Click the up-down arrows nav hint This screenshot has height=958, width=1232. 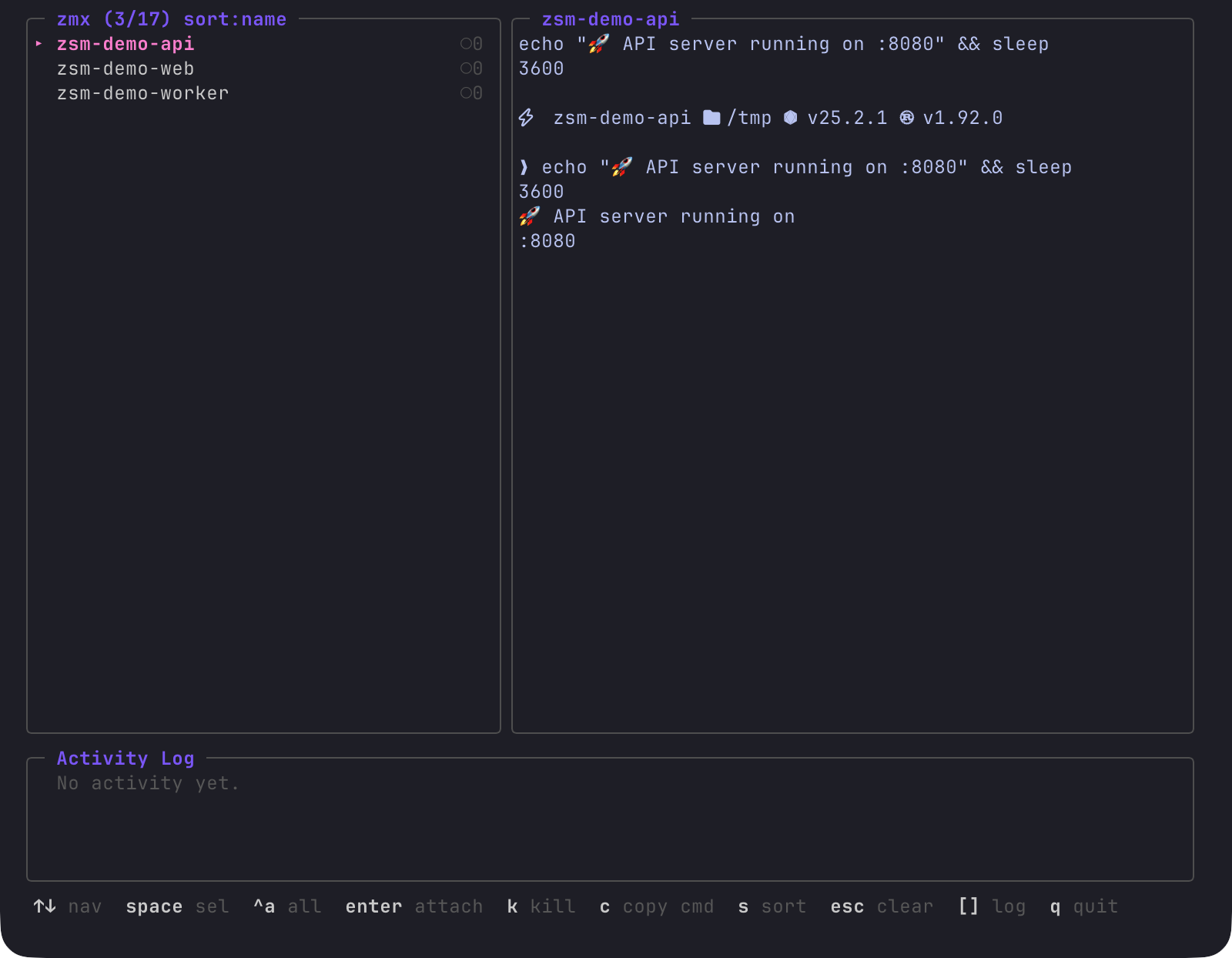click(67, 906)
